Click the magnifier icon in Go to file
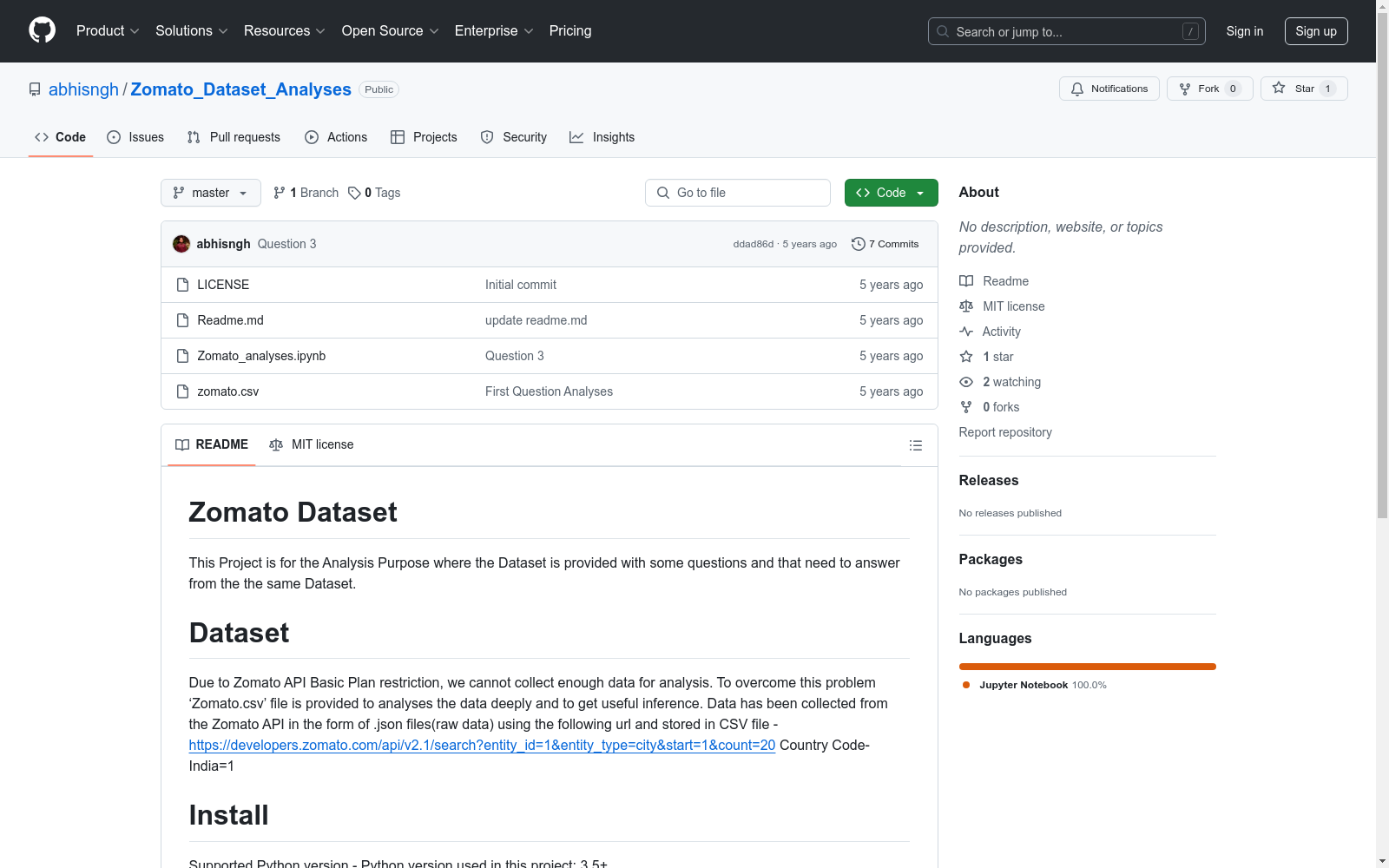1389x868 pixels. click(x=663, y=193)
